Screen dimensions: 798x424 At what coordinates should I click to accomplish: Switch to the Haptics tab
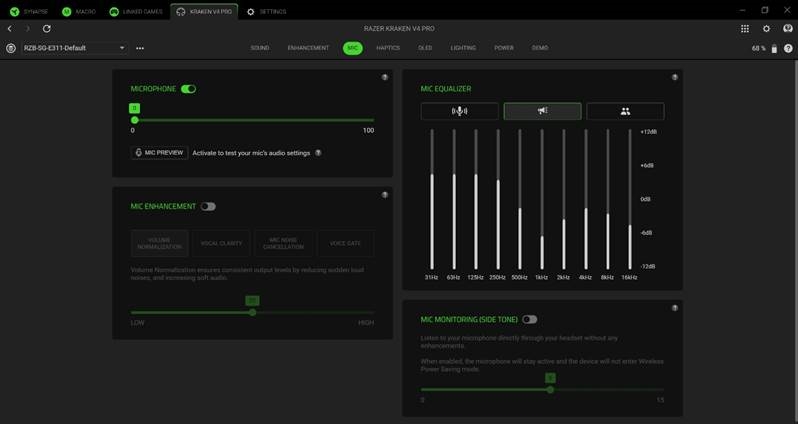coord(388,48)
